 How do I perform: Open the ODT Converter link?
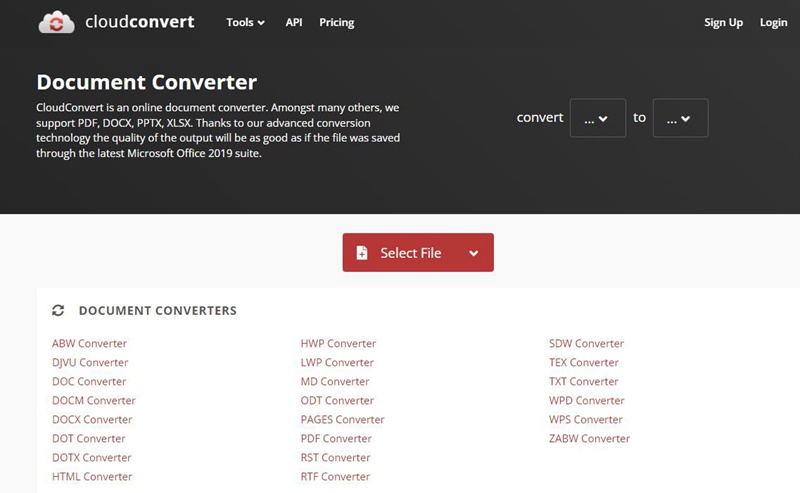[x=337, y=401]
